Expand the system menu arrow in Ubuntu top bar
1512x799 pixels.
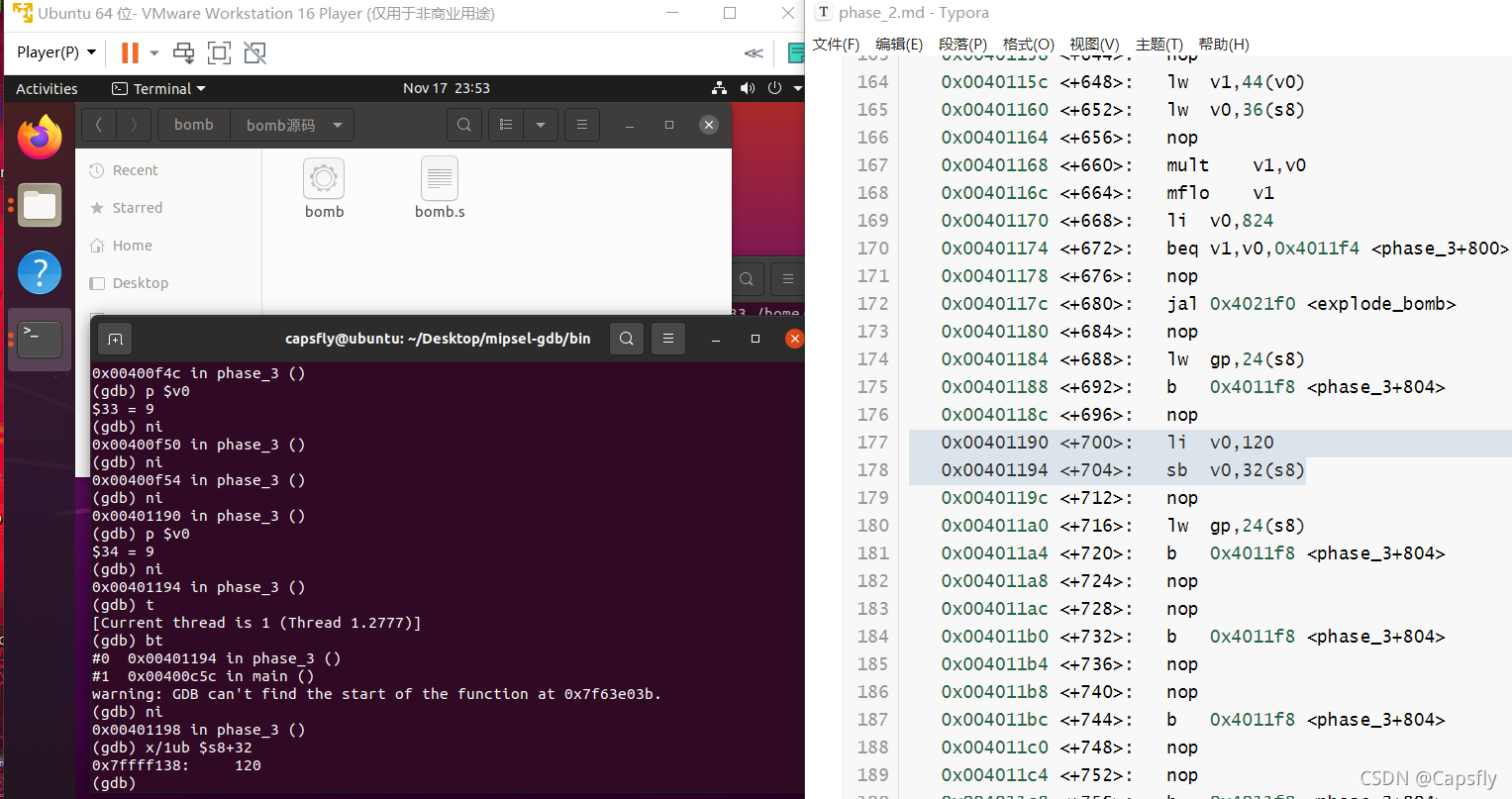[x=797, y=88]
